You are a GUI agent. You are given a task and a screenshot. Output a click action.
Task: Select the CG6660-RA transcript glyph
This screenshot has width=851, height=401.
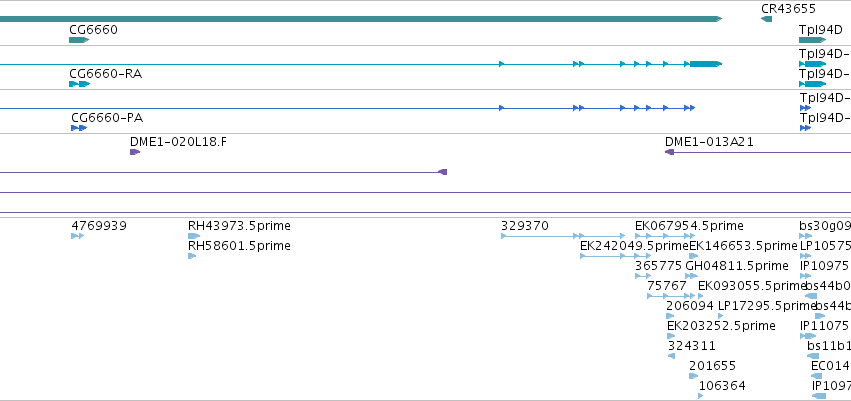tap(79, 84)
